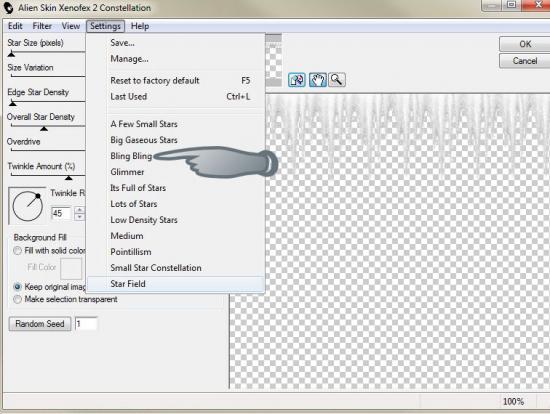
Task: Increase Twinkle Rotation with up stepper arrow
Action: 80,210
